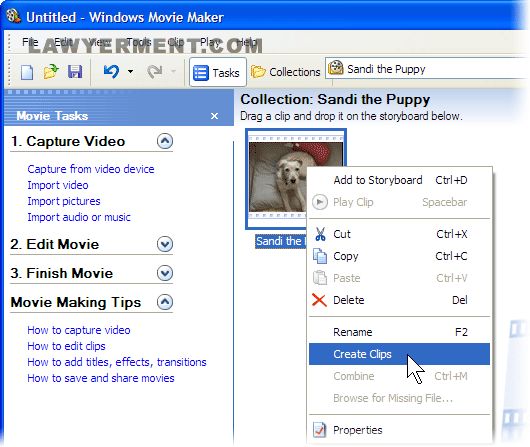Screen dimensions: 530x447
Task: Toggle the Tasks pane button
Action: [217, 72]
